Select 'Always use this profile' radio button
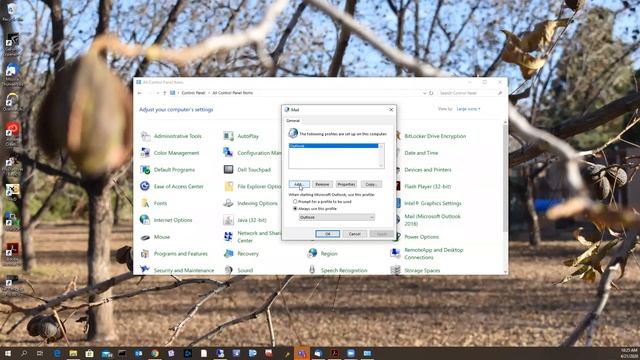The height and width of the screenshot is (360, 640). 295,209
